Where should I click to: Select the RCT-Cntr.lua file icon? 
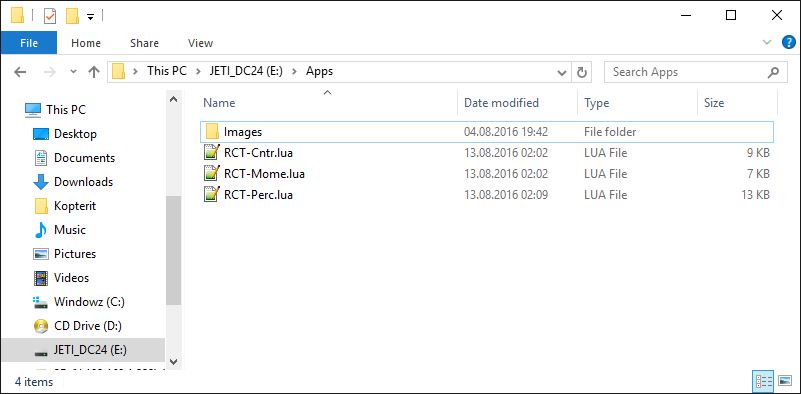[211, 153]
